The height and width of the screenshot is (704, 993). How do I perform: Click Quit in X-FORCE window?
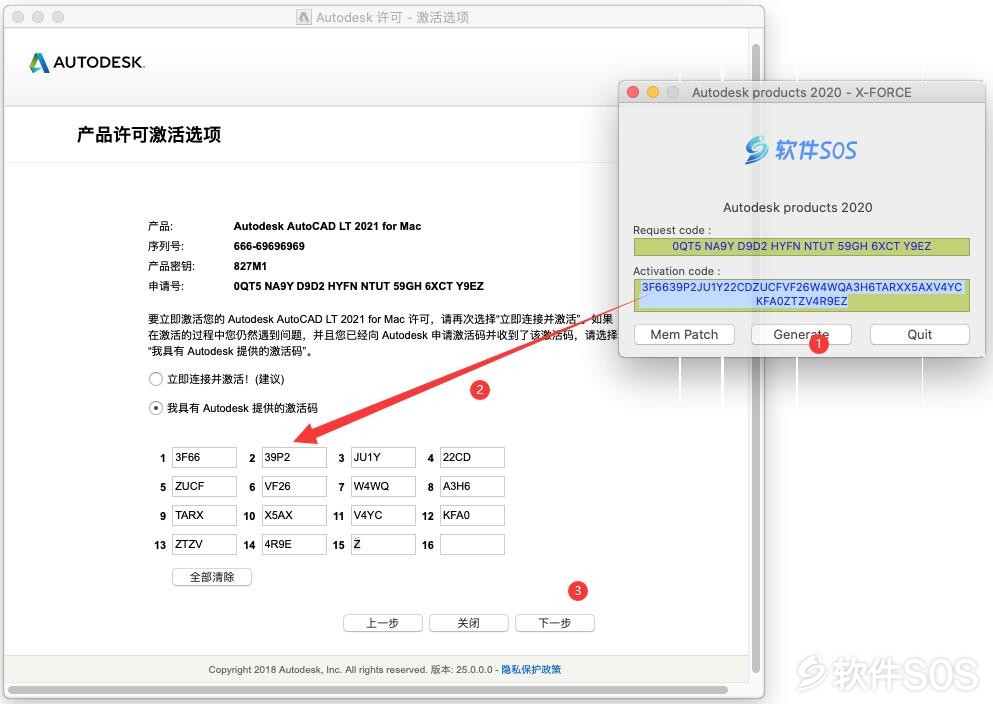coord(920,334)
